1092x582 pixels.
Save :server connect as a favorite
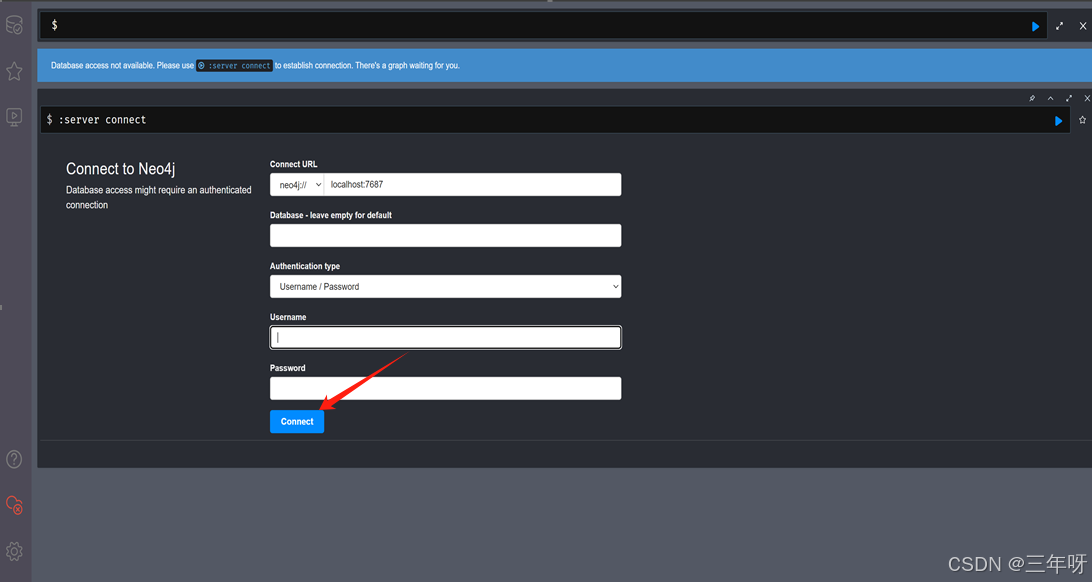click(1082, 120)
